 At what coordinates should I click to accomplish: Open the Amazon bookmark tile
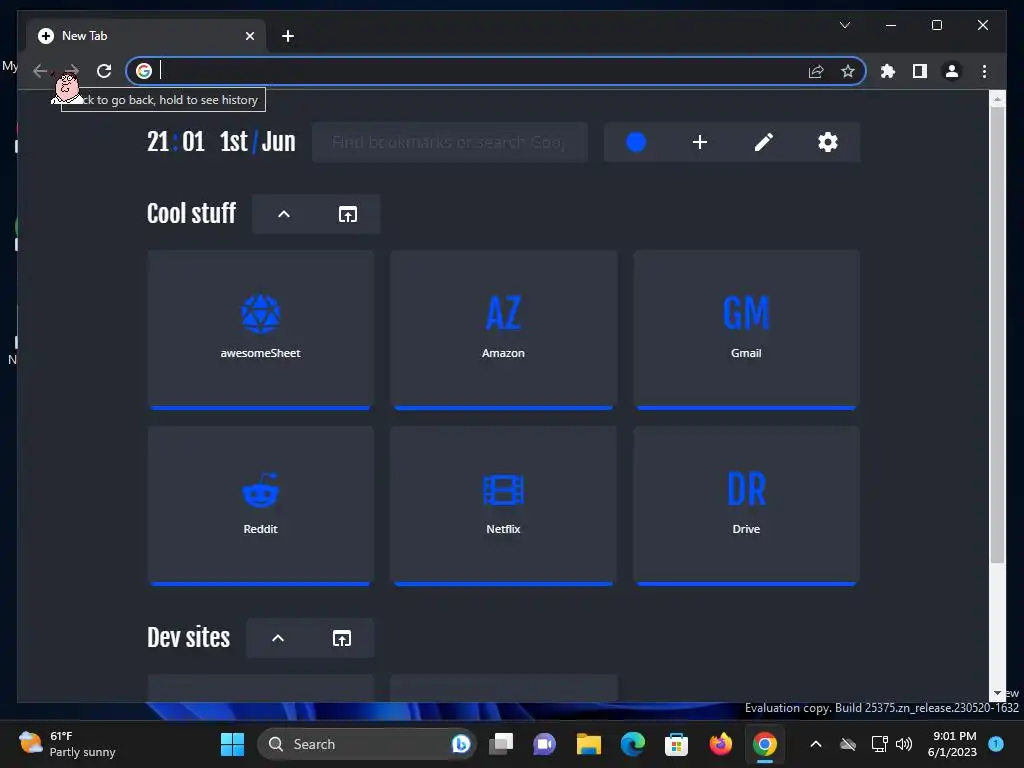pyautogui.click(x=504, y=330)
